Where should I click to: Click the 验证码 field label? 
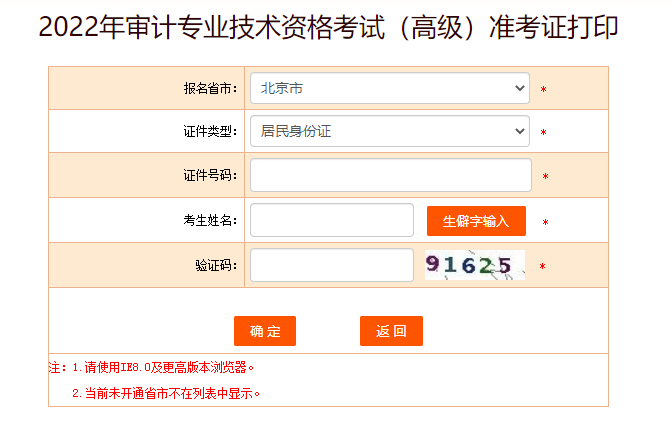point(216,265)
